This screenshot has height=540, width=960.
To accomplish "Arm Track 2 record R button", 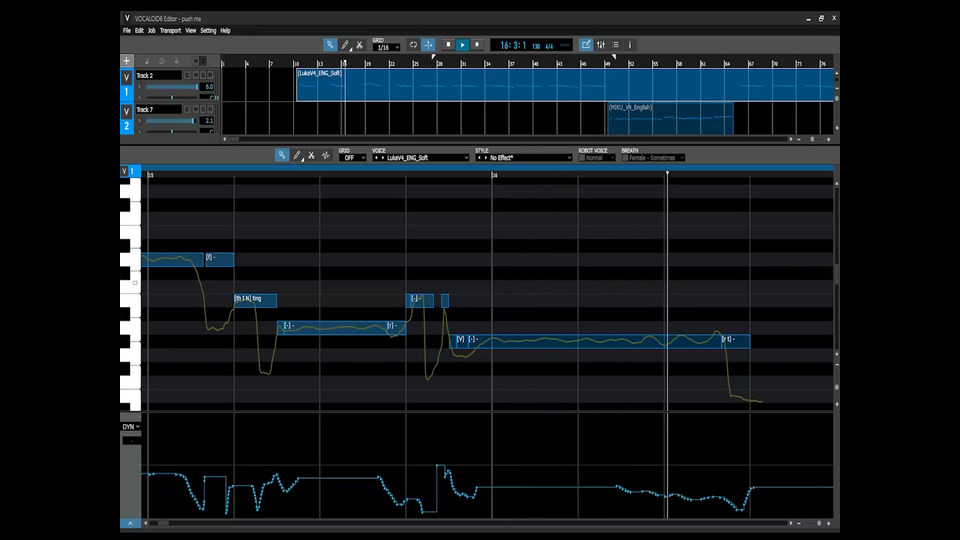I will [x=211, y=75].
